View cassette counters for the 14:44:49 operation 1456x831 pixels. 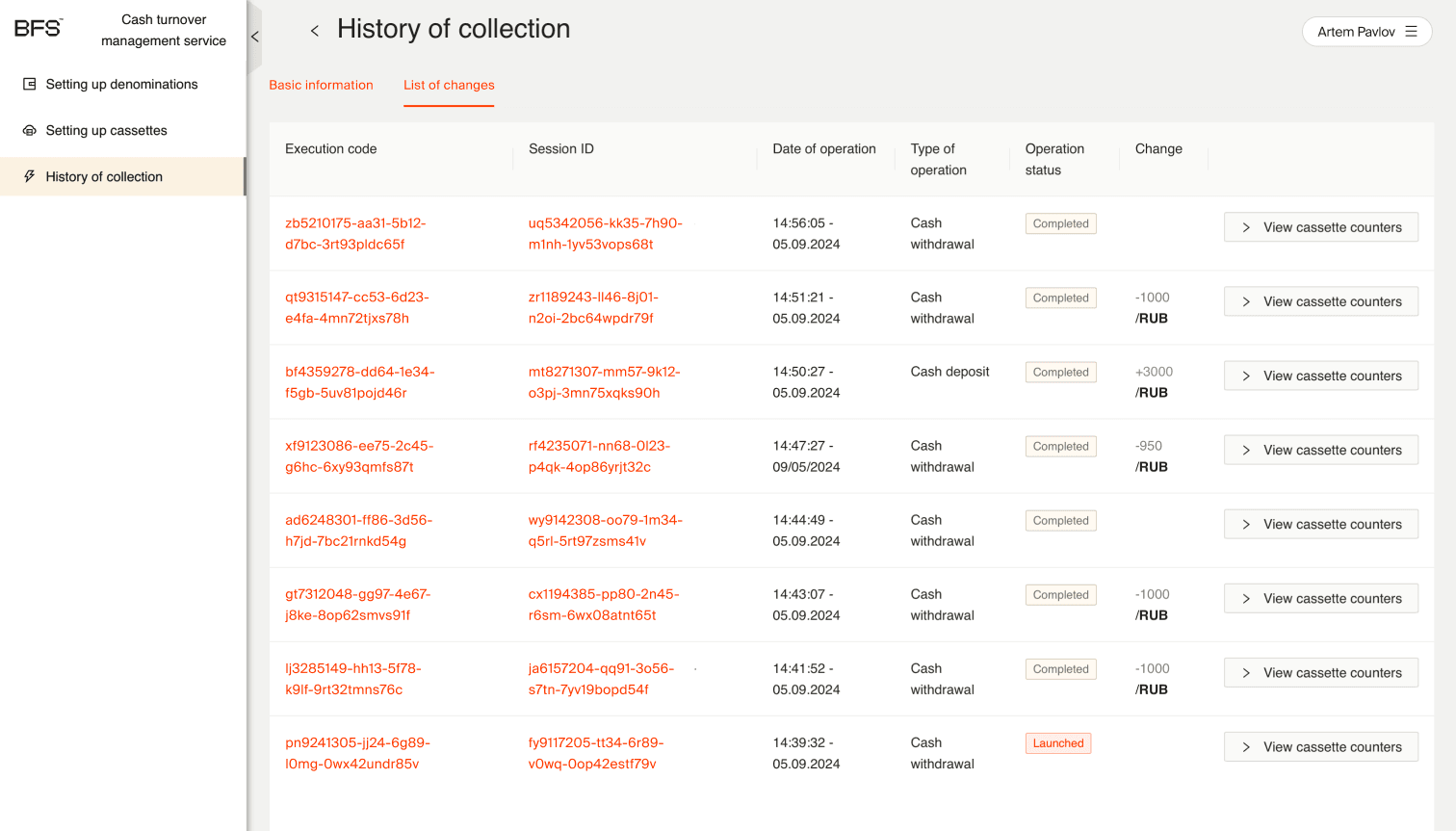(1320, 524)
